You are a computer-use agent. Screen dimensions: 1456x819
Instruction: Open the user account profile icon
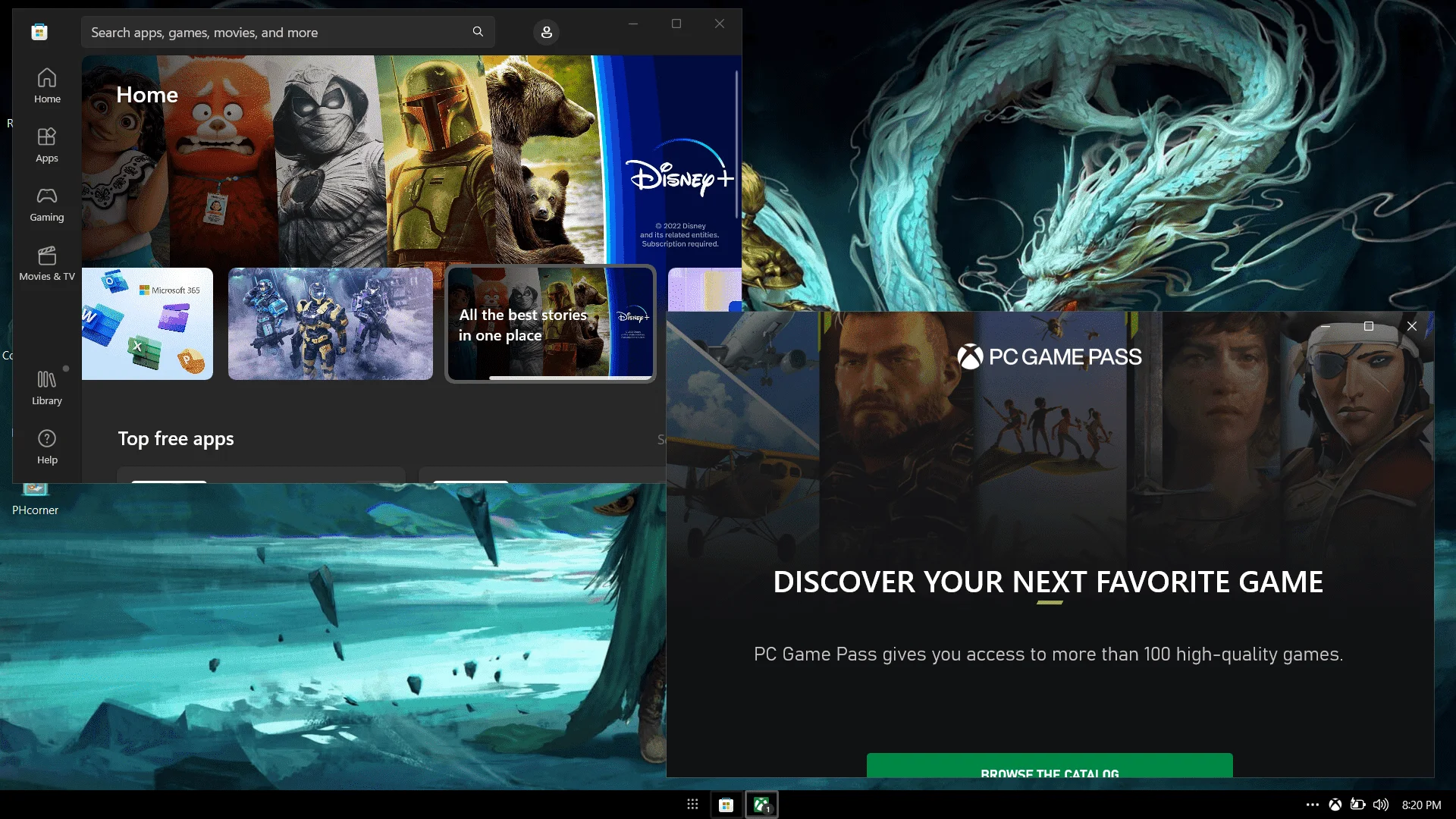[546, 32]
